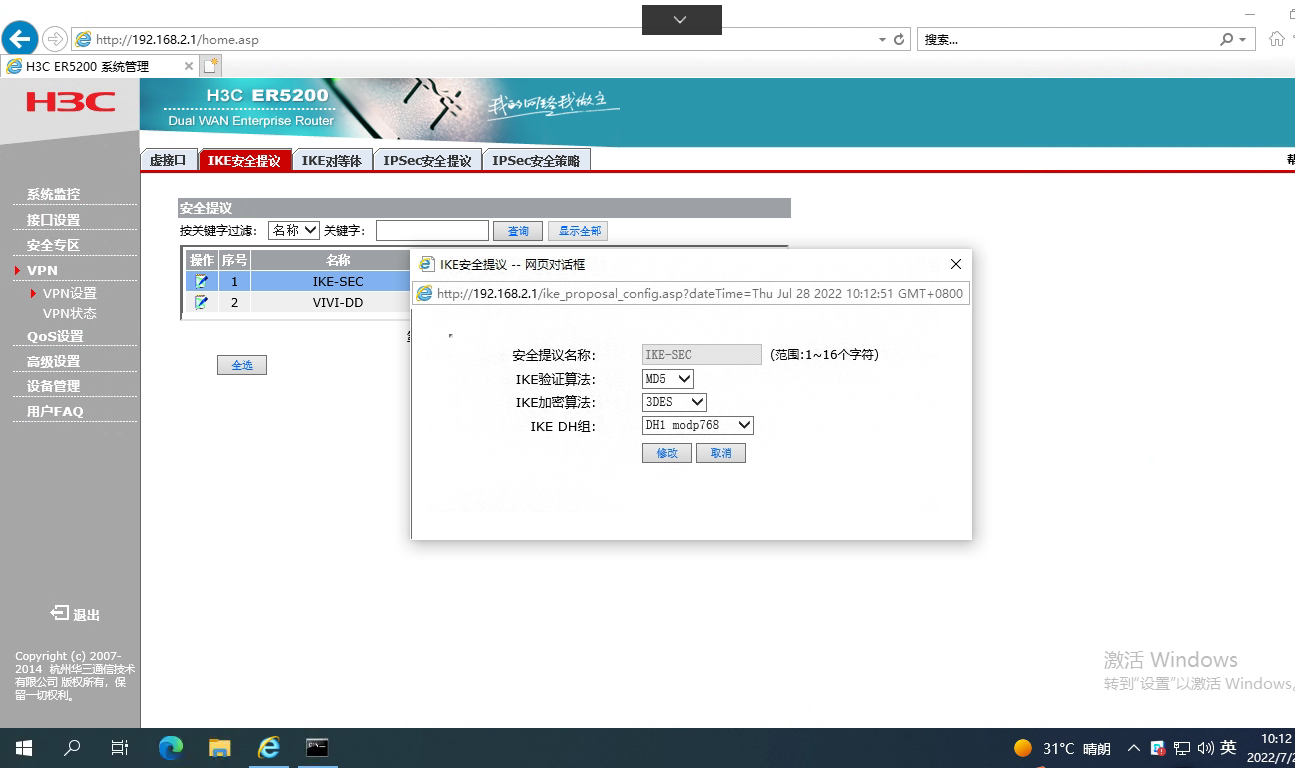This screenshot has height=768, width=1295.
Task: Open Task View on the taskbar
Action: coord(120,748)
